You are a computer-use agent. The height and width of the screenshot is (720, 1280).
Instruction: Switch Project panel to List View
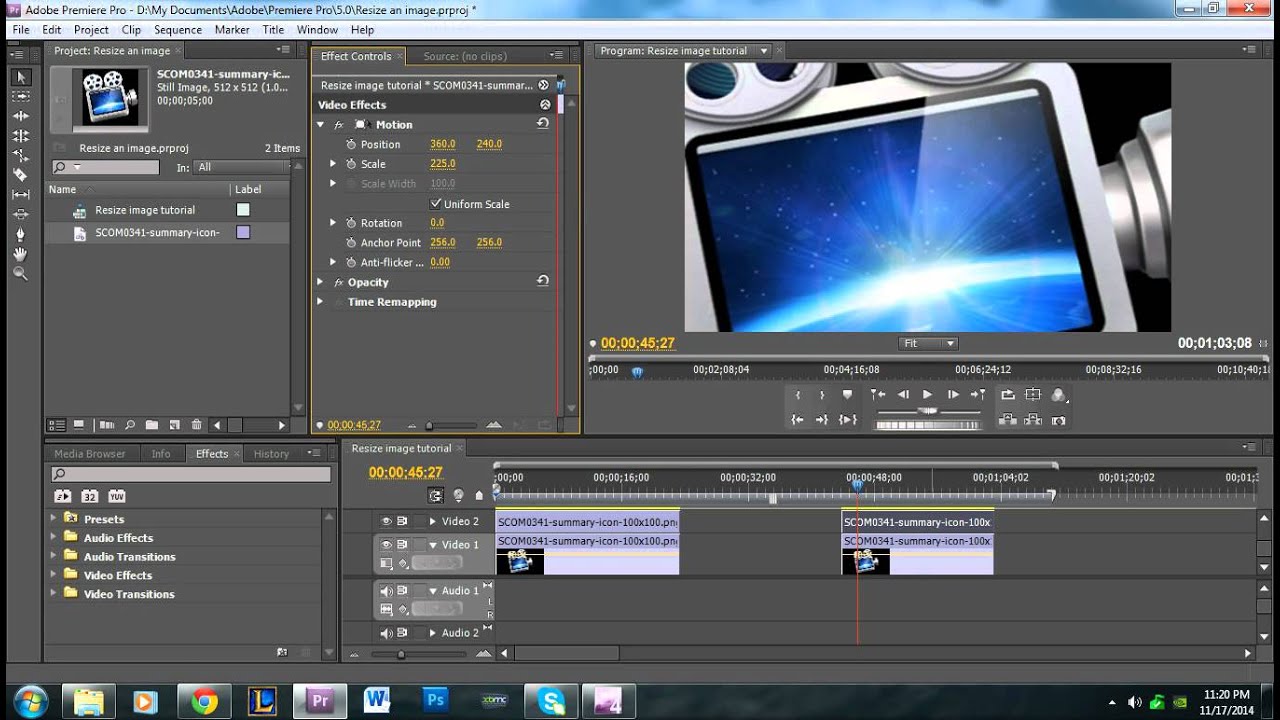(58, 425)
